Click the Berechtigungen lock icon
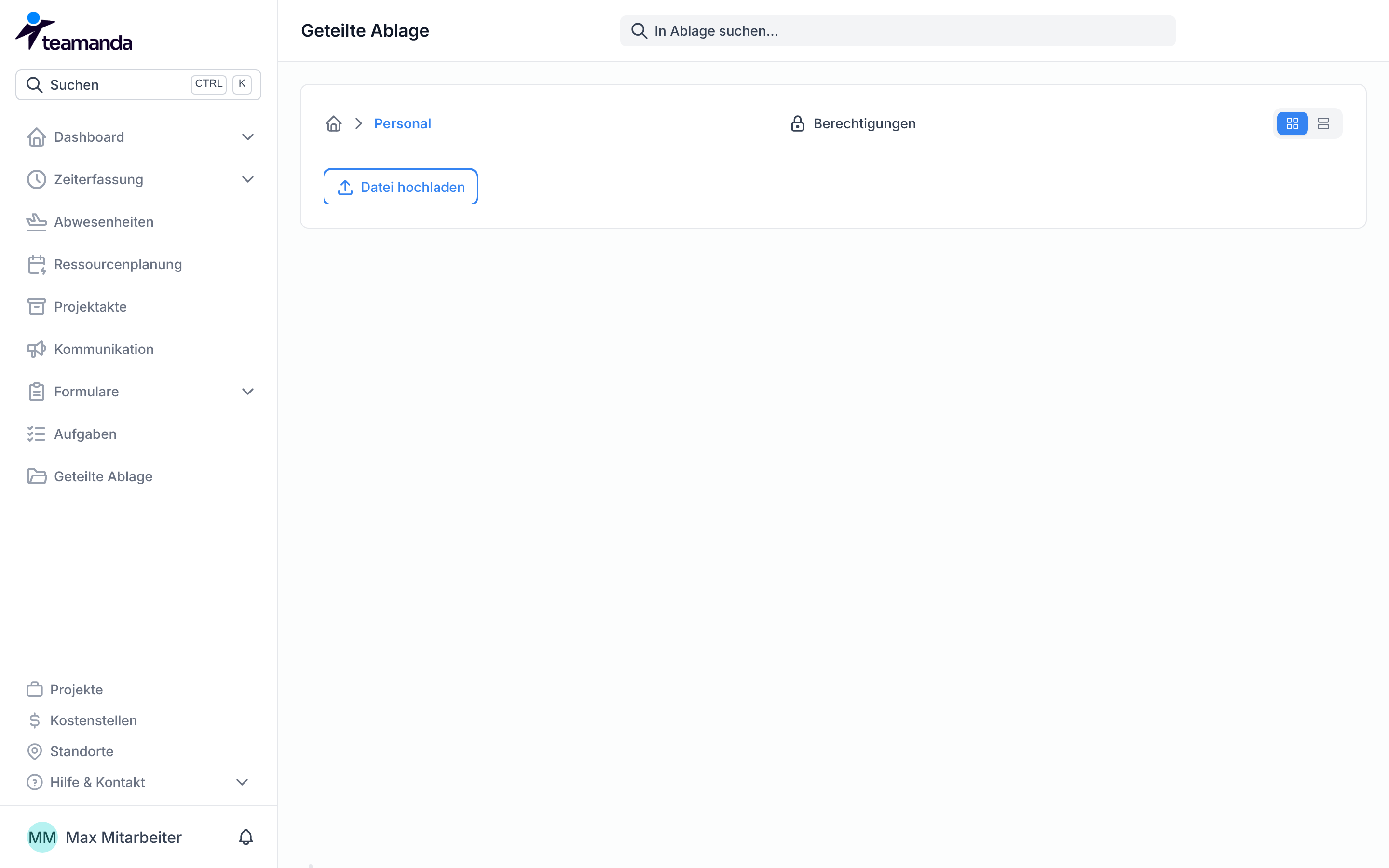 point(797,124)
